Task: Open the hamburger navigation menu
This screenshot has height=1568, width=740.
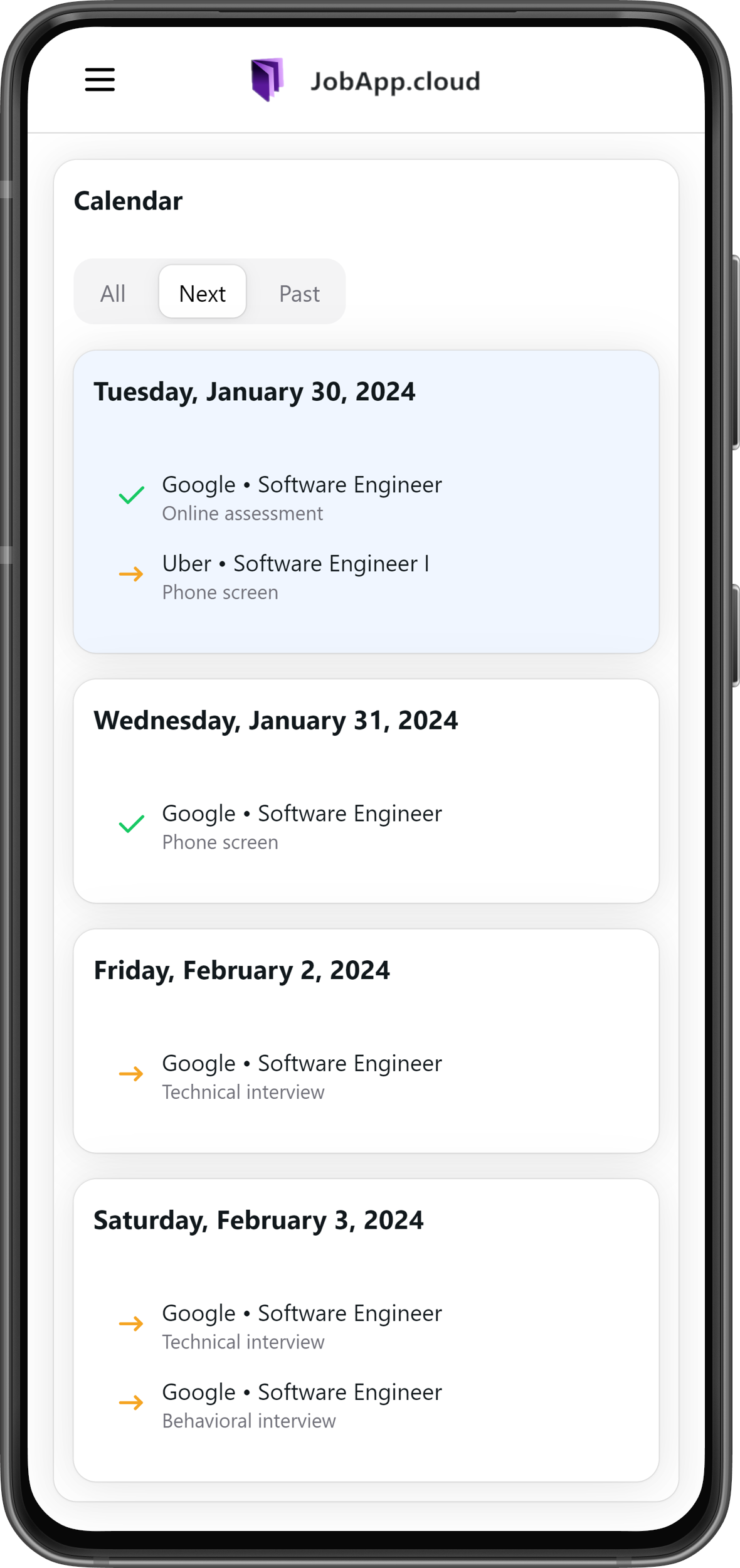Action: pos(98,80)
